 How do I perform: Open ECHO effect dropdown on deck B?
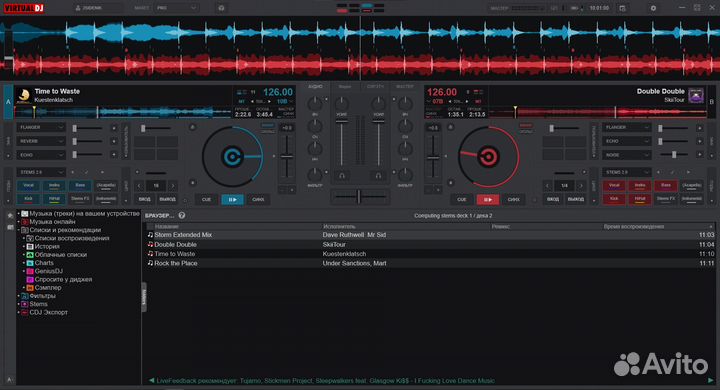pos(626,141)
